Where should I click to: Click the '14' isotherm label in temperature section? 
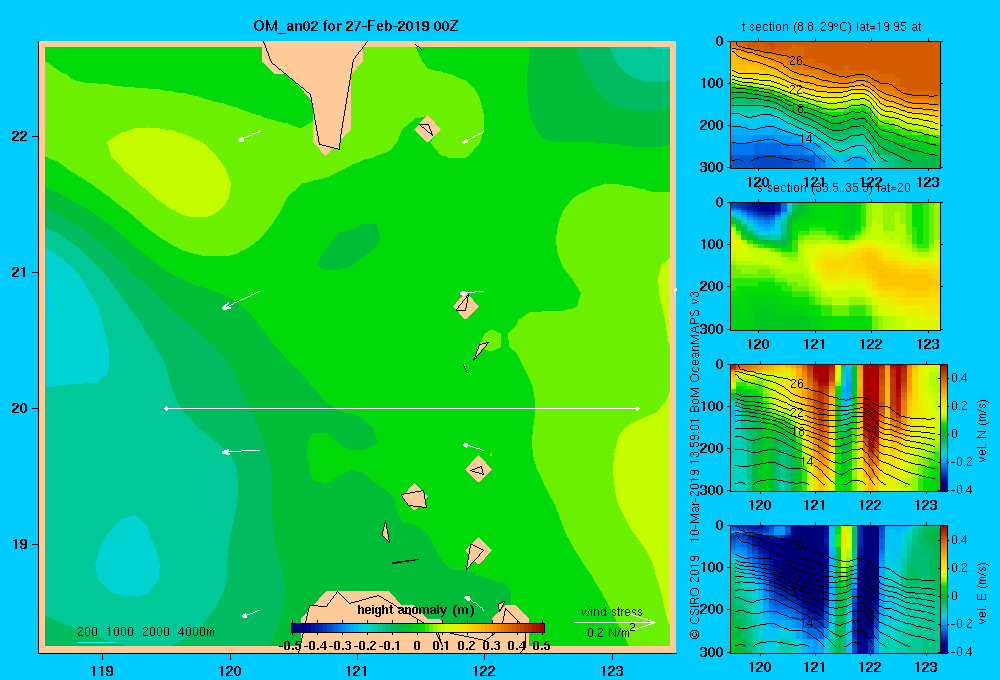click(x=805, y=138)
